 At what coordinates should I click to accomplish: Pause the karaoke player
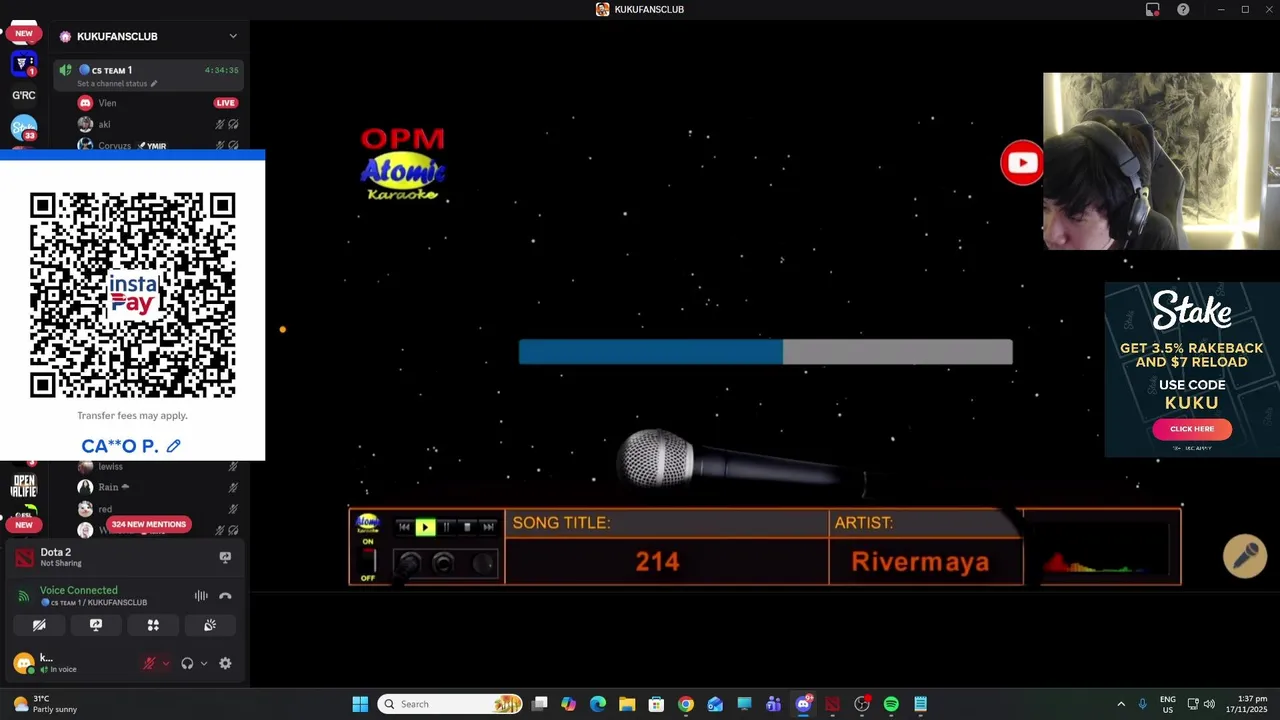[446, 527]
